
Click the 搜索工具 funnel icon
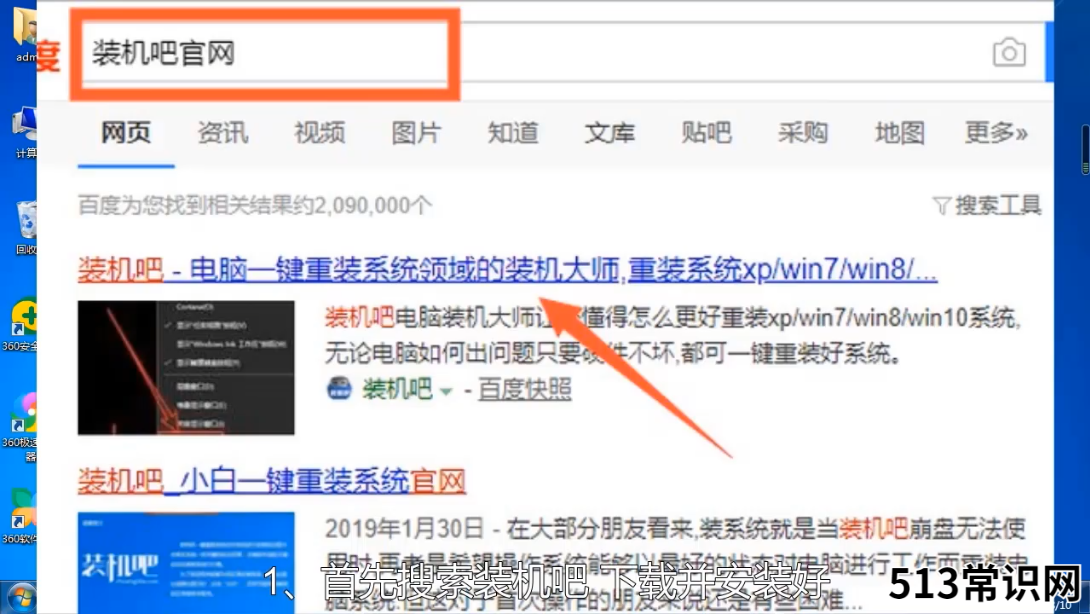pos(941,206)
